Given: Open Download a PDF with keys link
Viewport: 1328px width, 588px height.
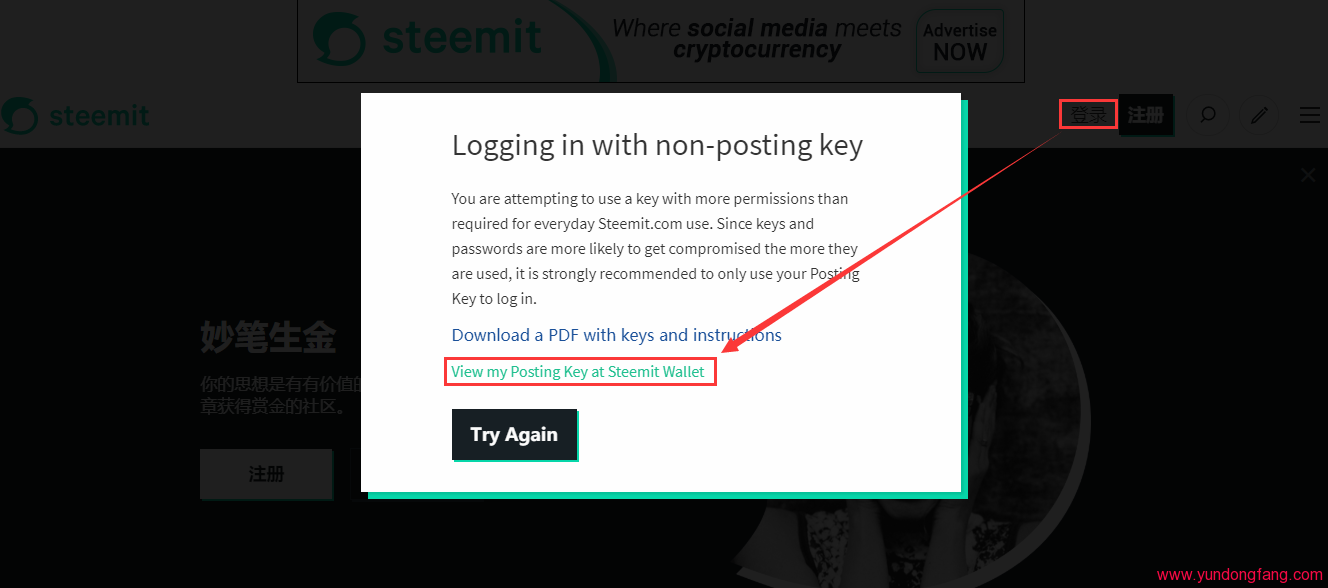Looking at the screenshot, I should coord(616,335).
